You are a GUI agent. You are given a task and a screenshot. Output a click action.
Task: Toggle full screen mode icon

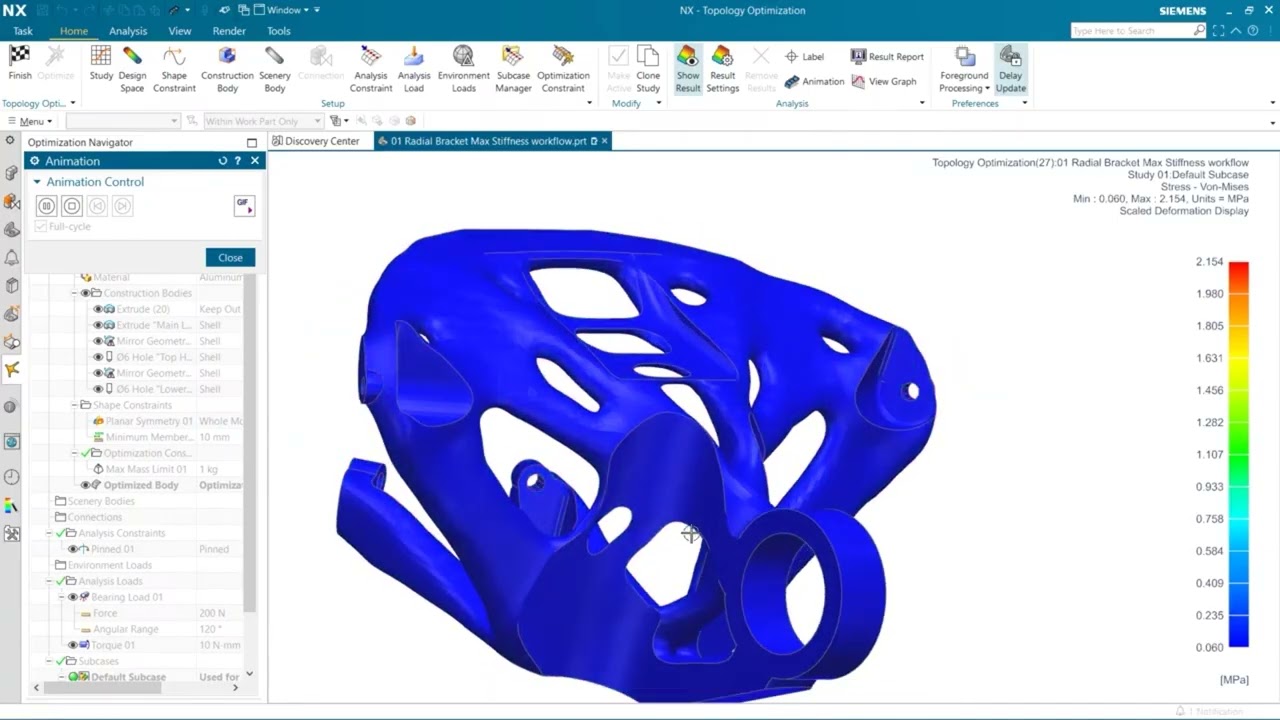[1218, 31]
